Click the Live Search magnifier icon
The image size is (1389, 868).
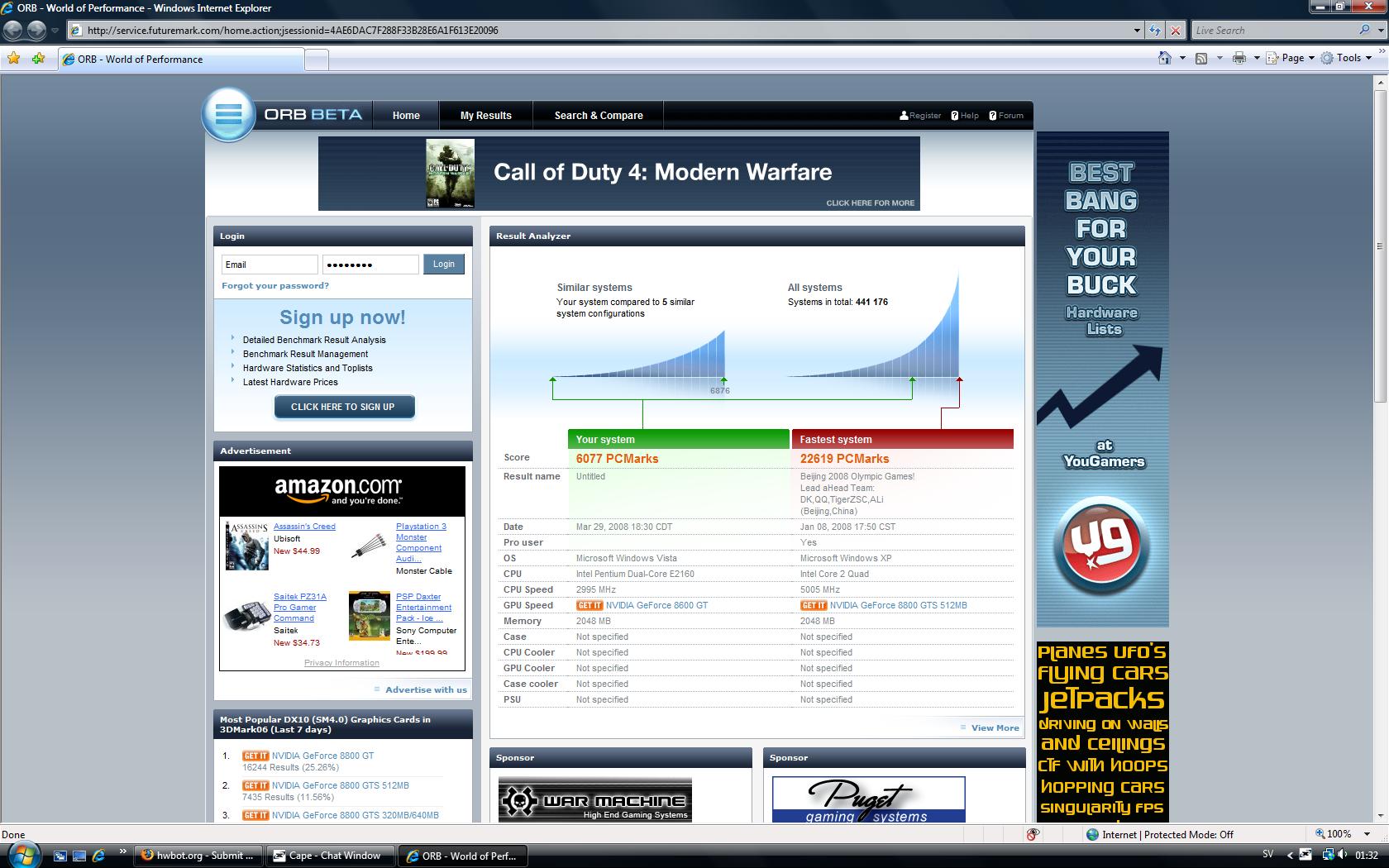(1364, 30)
